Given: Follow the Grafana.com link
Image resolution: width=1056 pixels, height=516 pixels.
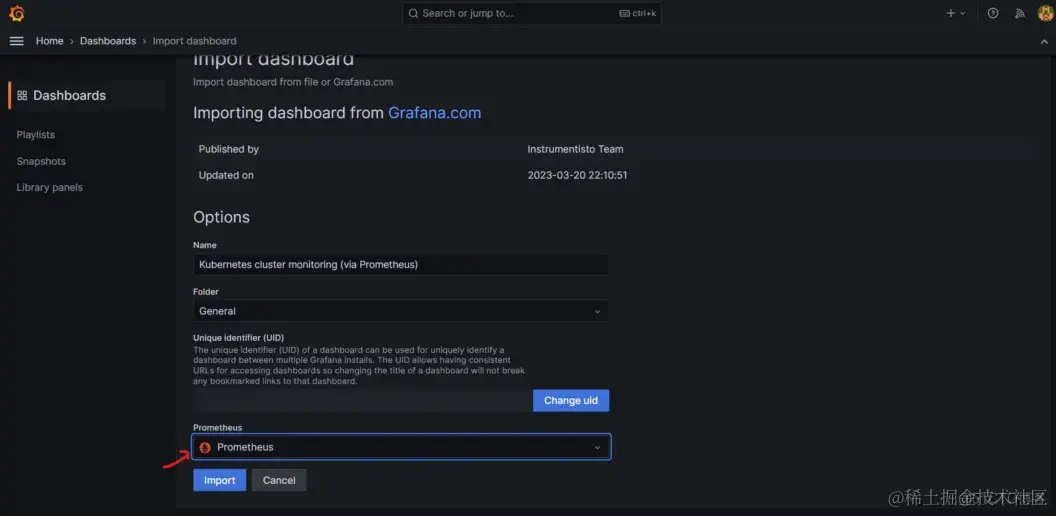Looking at the screenshot, I should (434, 112).
